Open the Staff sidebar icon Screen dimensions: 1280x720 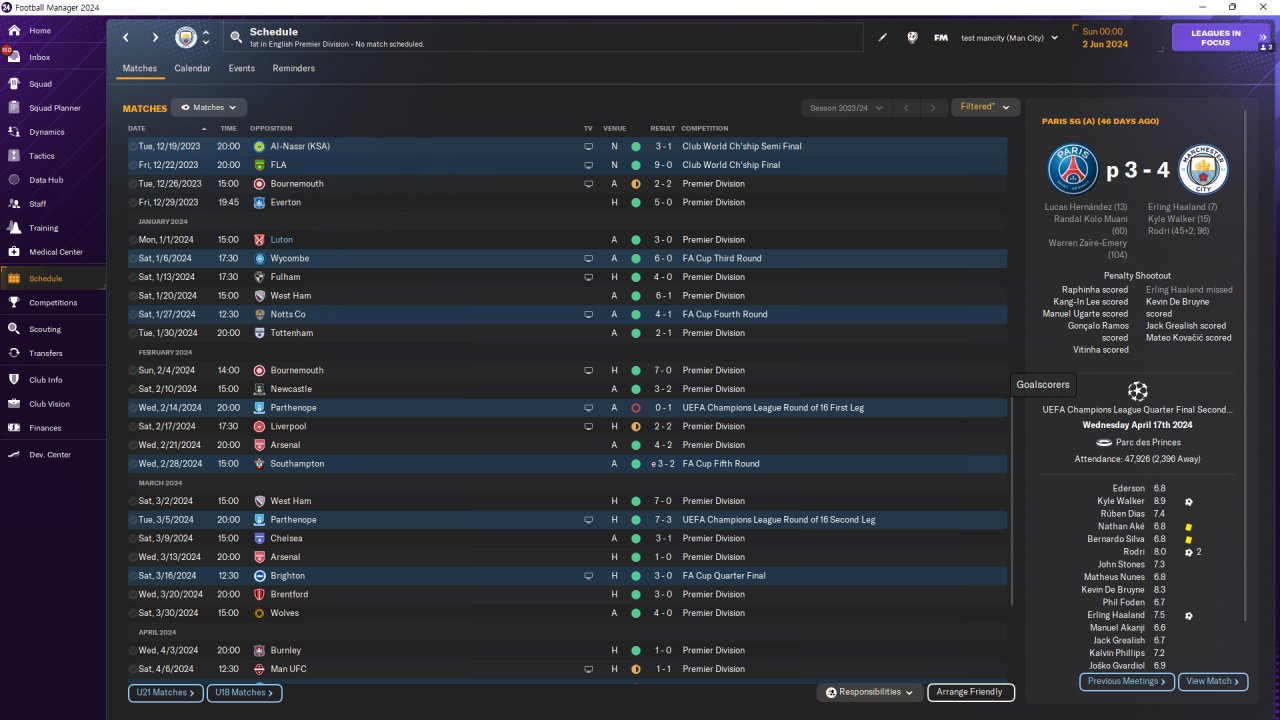click(14, 203)
